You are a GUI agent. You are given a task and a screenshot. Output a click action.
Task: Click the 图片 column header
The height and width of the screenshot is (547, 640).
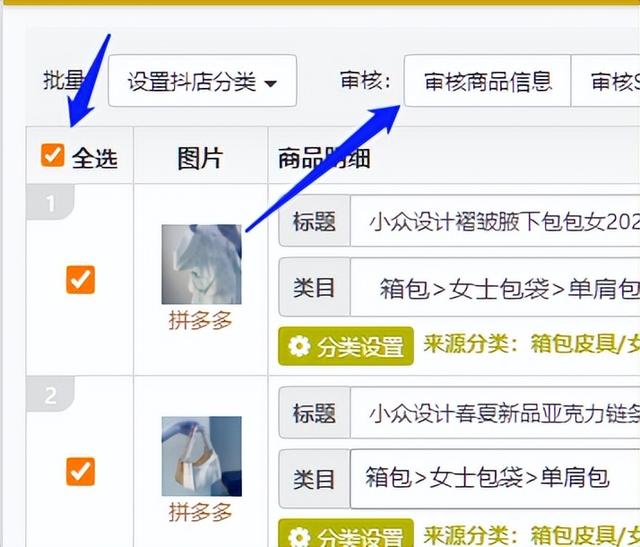[200, 158]
